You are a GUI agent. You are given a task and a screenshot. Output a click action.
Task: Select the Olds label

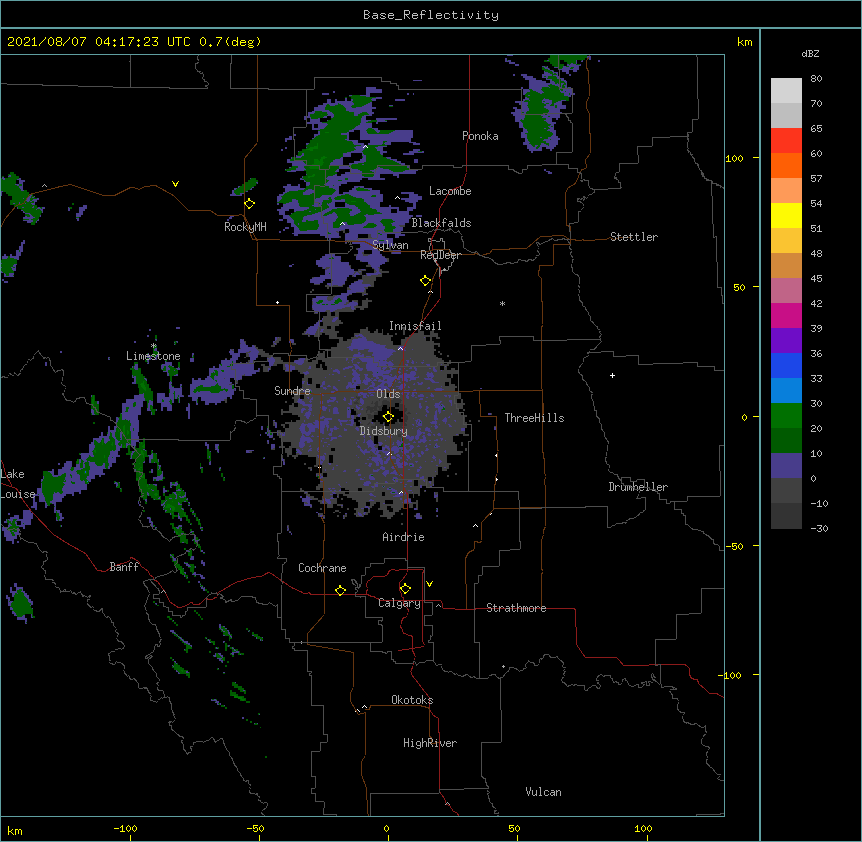[x=388, y=394]
